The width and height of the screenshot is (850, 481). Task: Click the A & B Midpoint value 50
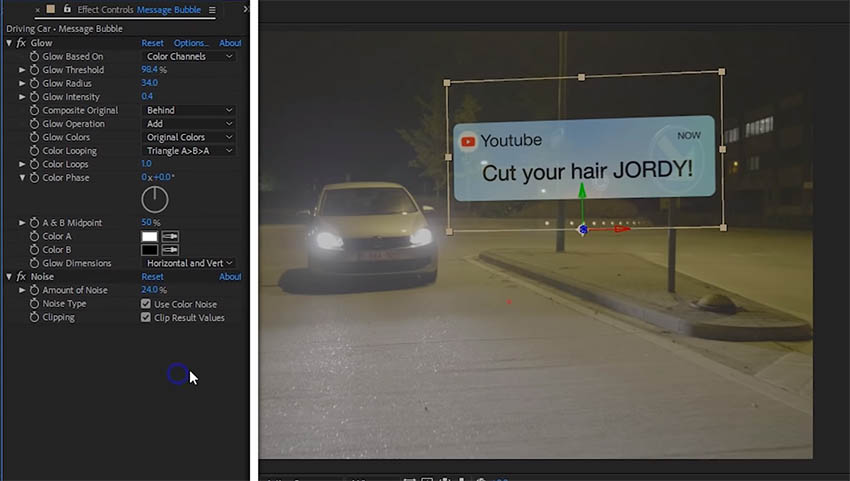coord(146,222)
